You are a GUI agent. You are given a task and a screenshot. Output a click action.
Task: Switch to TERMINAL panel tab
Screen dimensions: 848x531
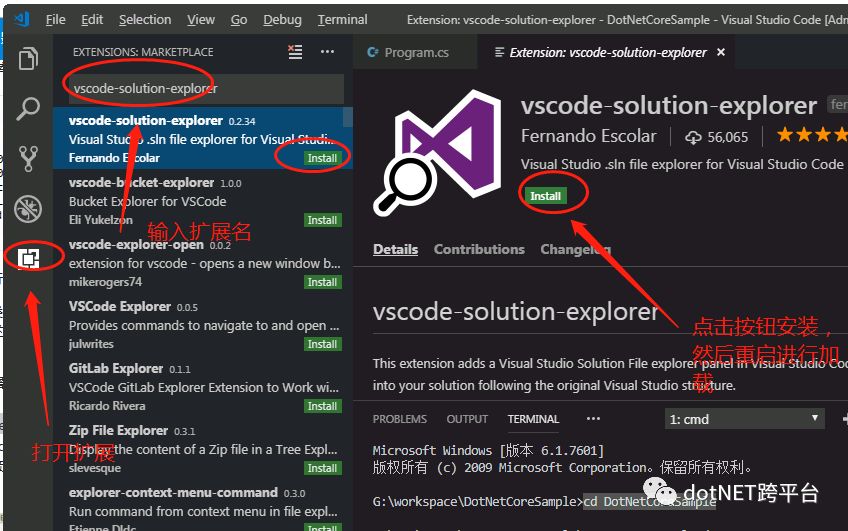click(x=533, y=419)
